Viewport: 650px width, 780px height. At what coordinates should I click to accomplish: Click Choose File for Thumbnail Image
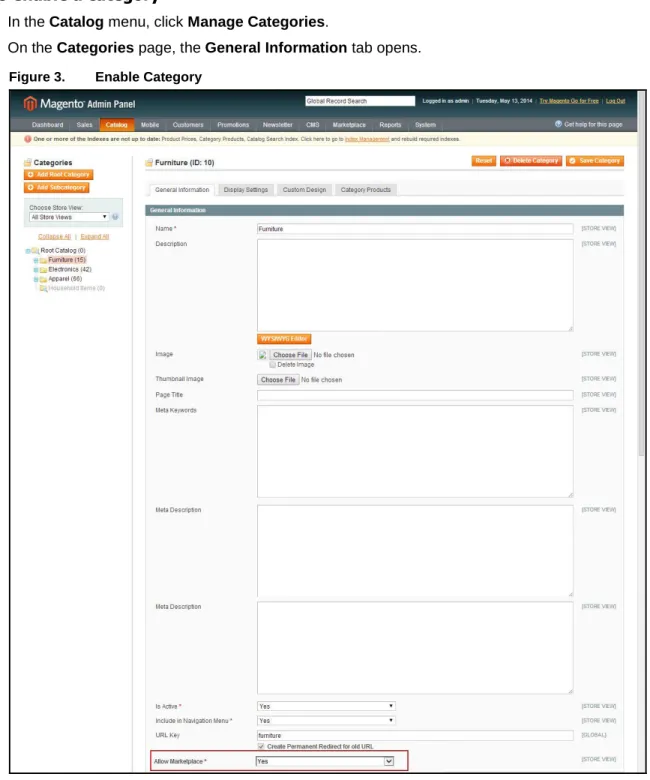point(278,380)
